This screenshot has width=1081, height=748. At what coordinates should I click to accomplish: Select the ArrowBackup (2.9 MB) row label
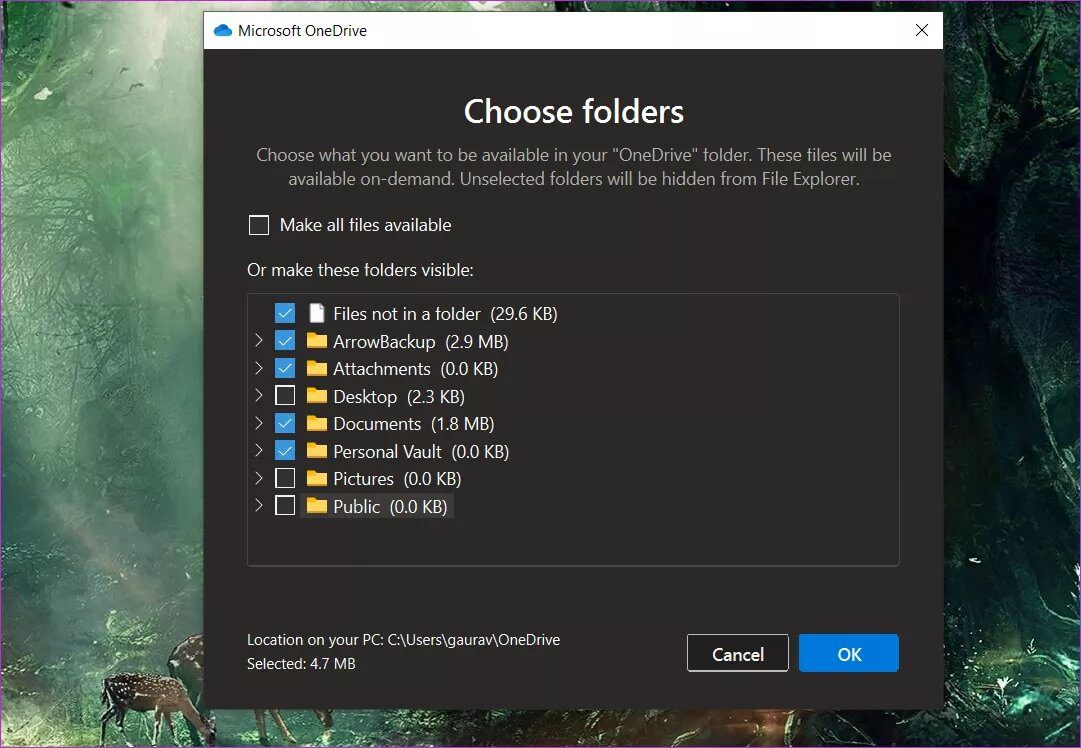coord(421,341)
